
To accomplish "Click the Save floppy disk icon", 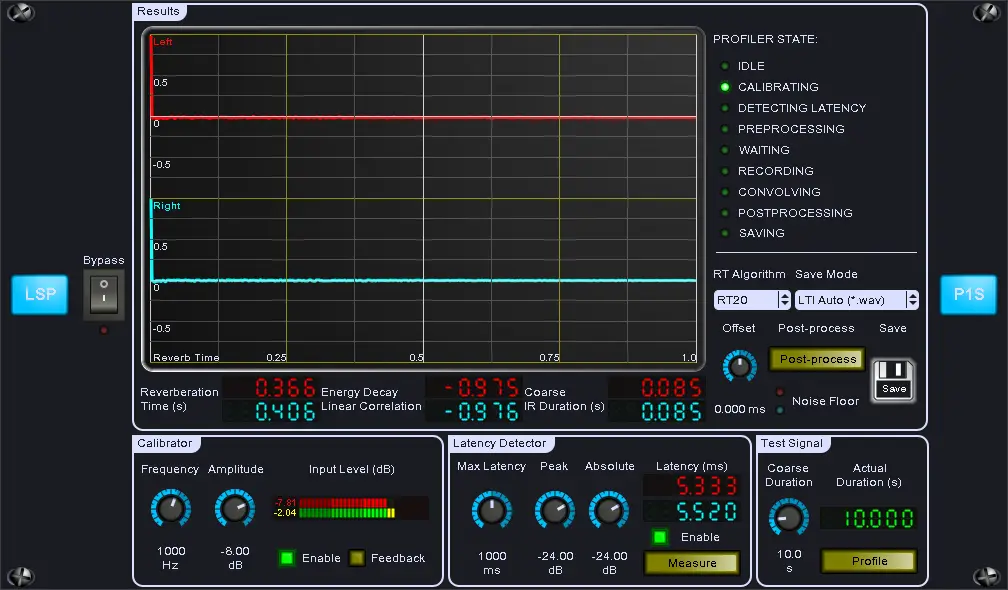I will tap(894, 380).
